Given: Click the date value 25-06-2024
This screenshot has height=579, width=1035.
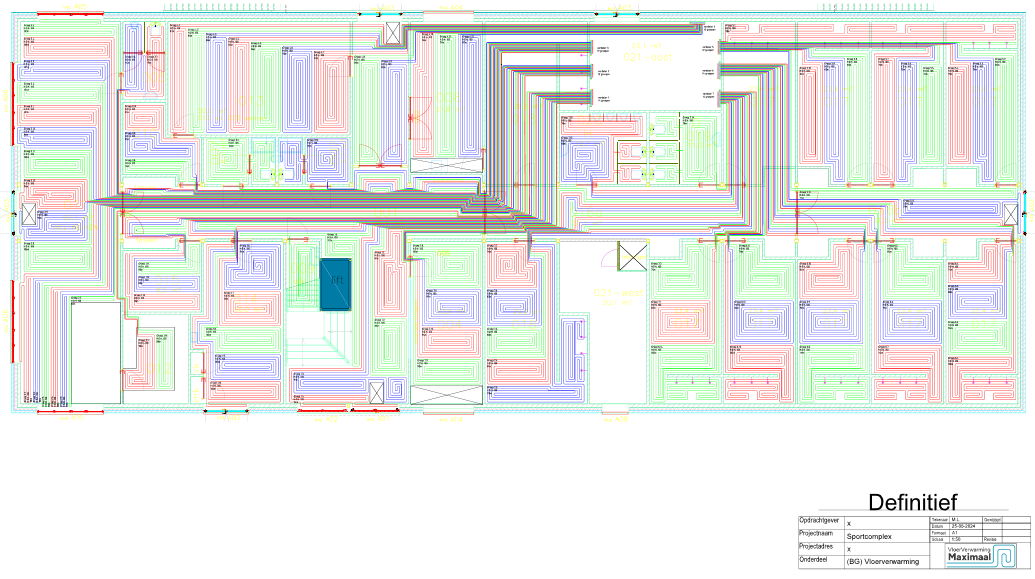Looking at the screenshot, I should (966, 527).
